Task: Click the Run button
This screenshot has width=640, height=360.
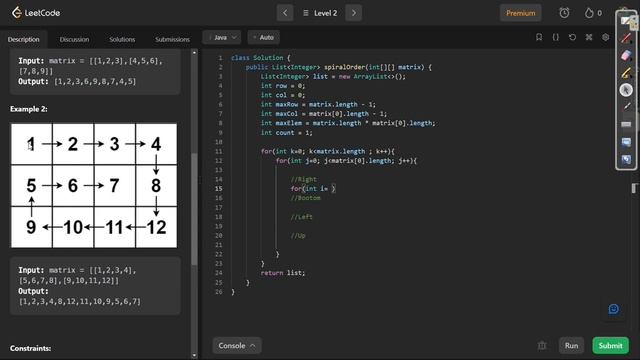Action: tap(571, 346)
